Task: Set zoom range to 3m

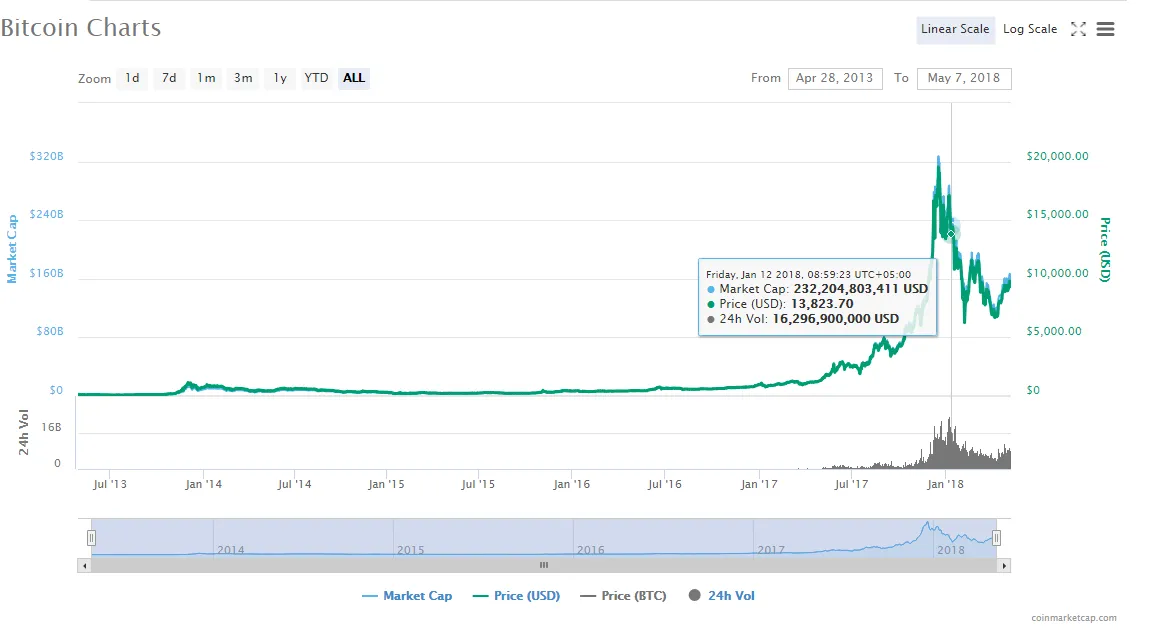Action: pyautogui.click(x=243, y=78)
